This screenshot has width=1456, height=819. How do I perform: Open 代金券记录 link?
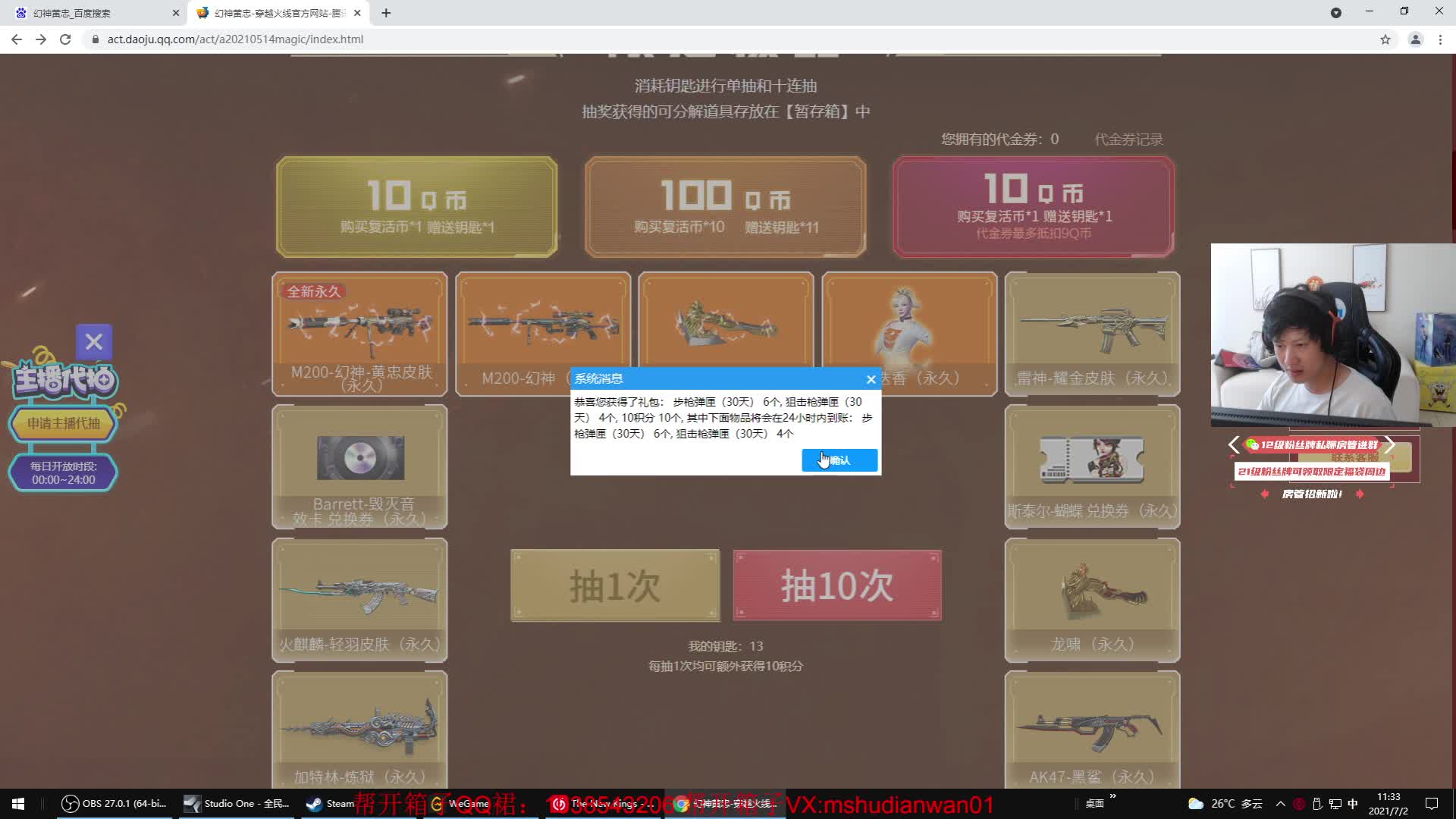pos(1128,140)
